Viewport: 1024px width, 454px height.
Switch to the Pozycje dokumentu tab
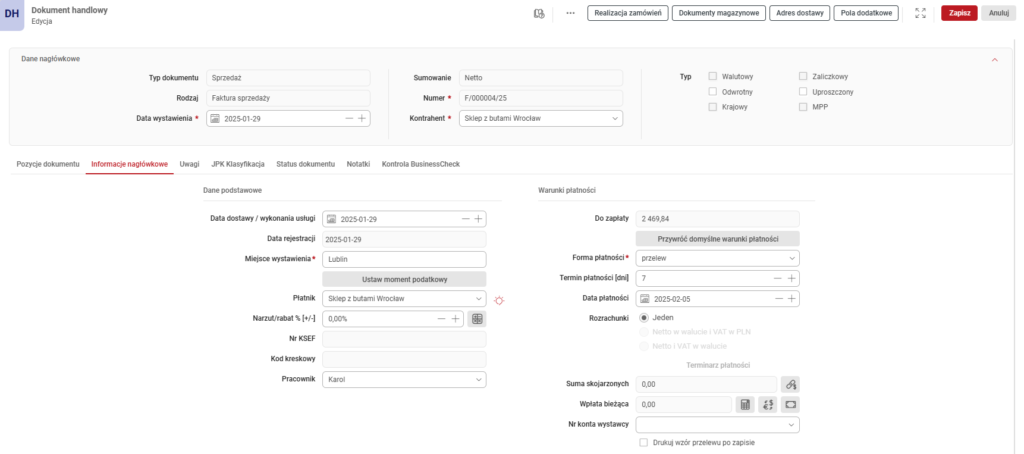point(48,163)
